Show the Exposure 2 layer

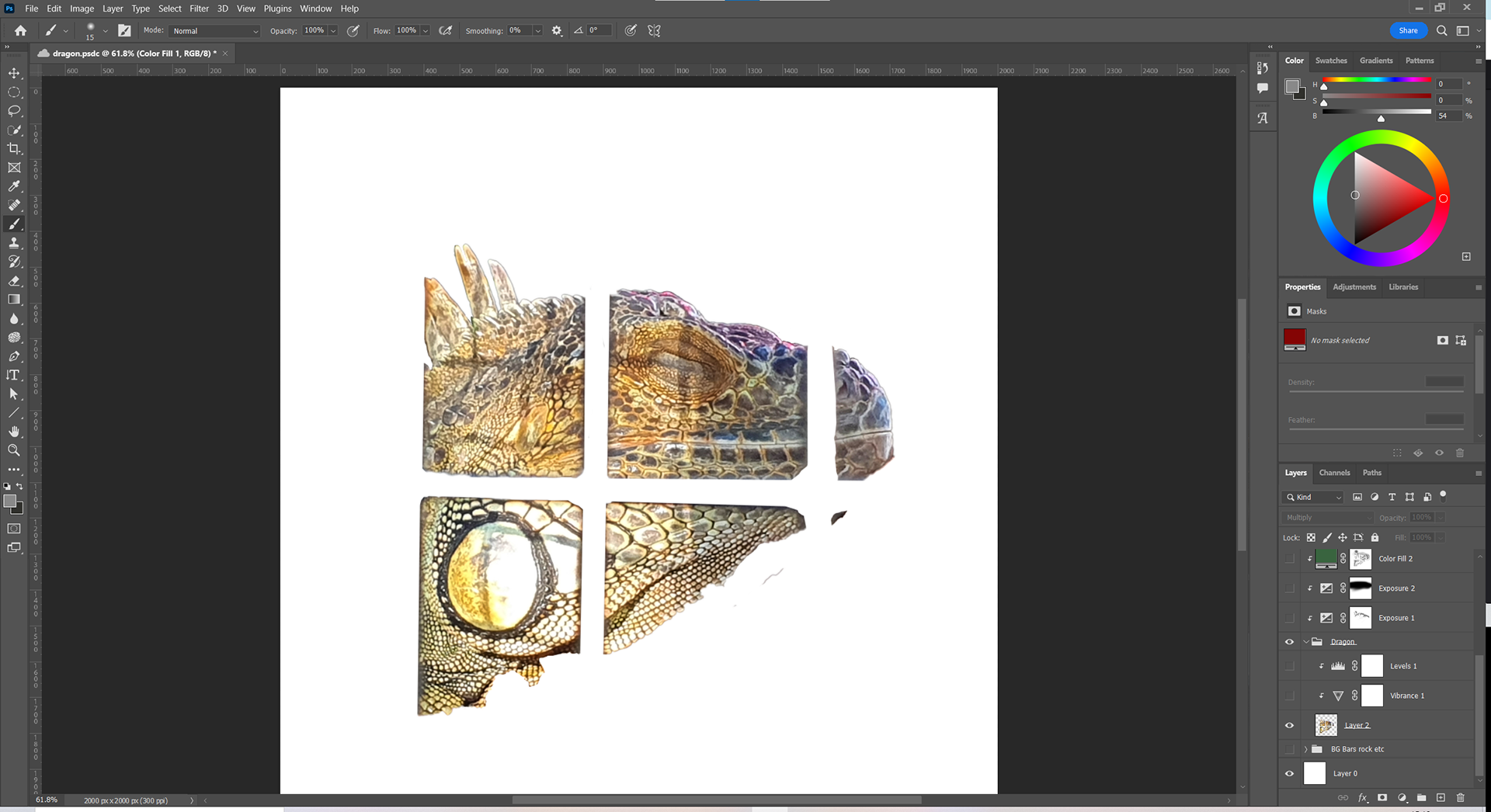click(x=1290, y=588)
